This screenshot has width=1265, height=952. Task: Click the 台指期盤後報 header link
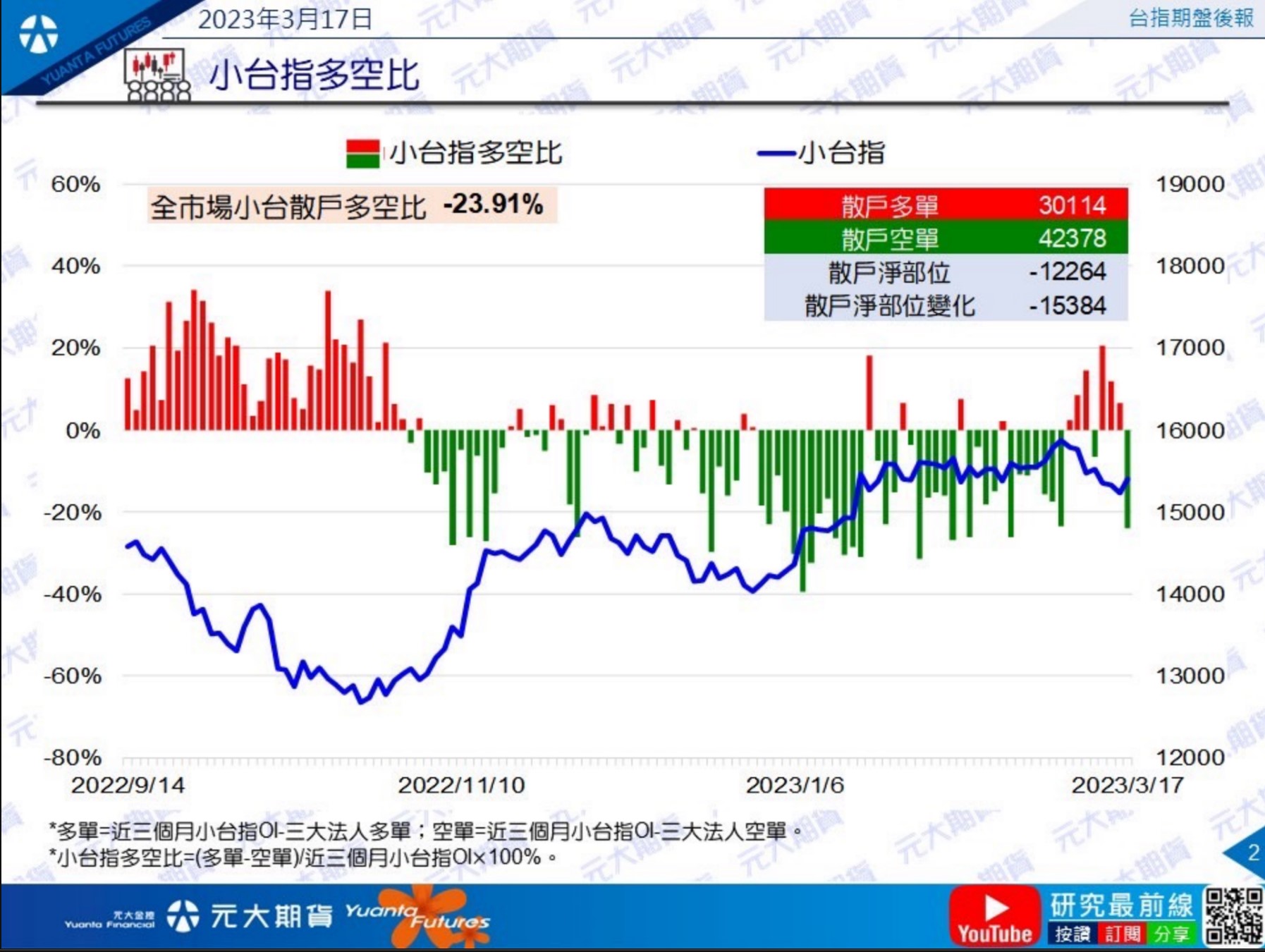point(1190,18)
